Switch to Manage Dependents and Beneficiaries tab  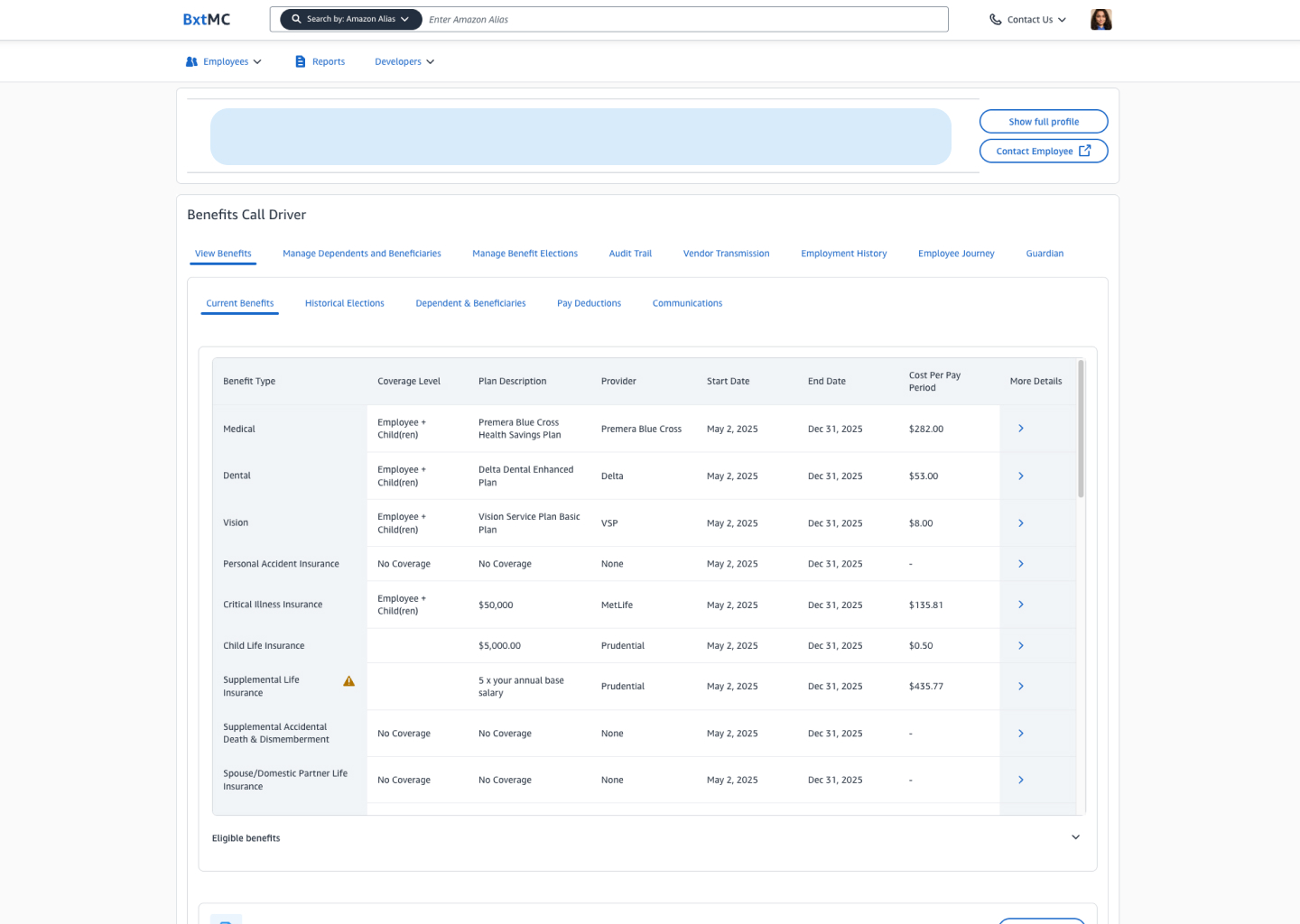pyautogui.click(x=362, y=254)
